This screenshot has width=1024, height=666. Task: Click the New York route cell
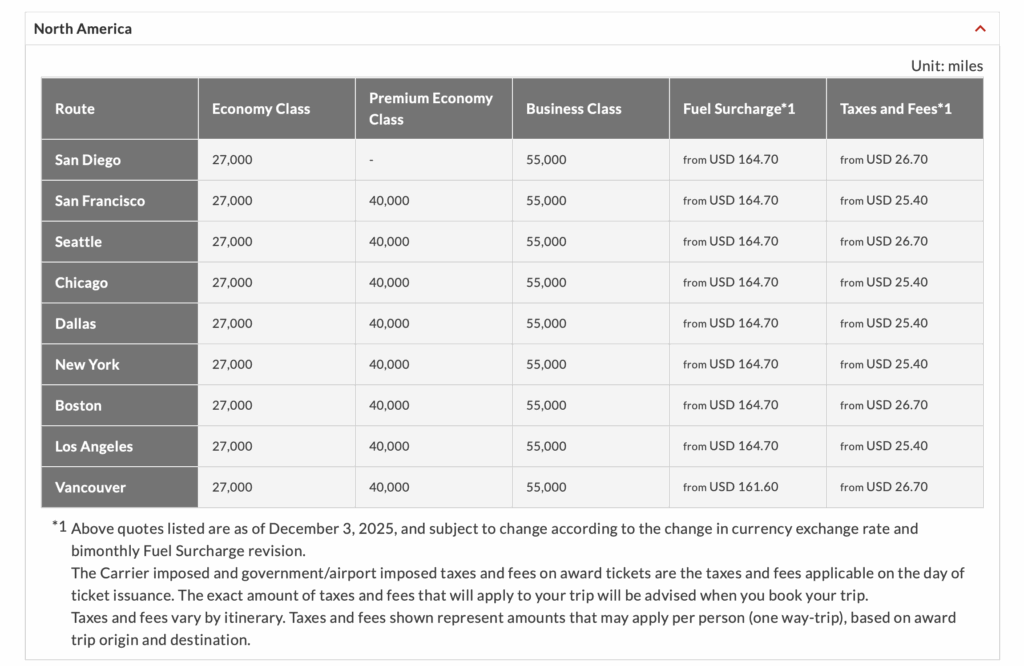87,365
